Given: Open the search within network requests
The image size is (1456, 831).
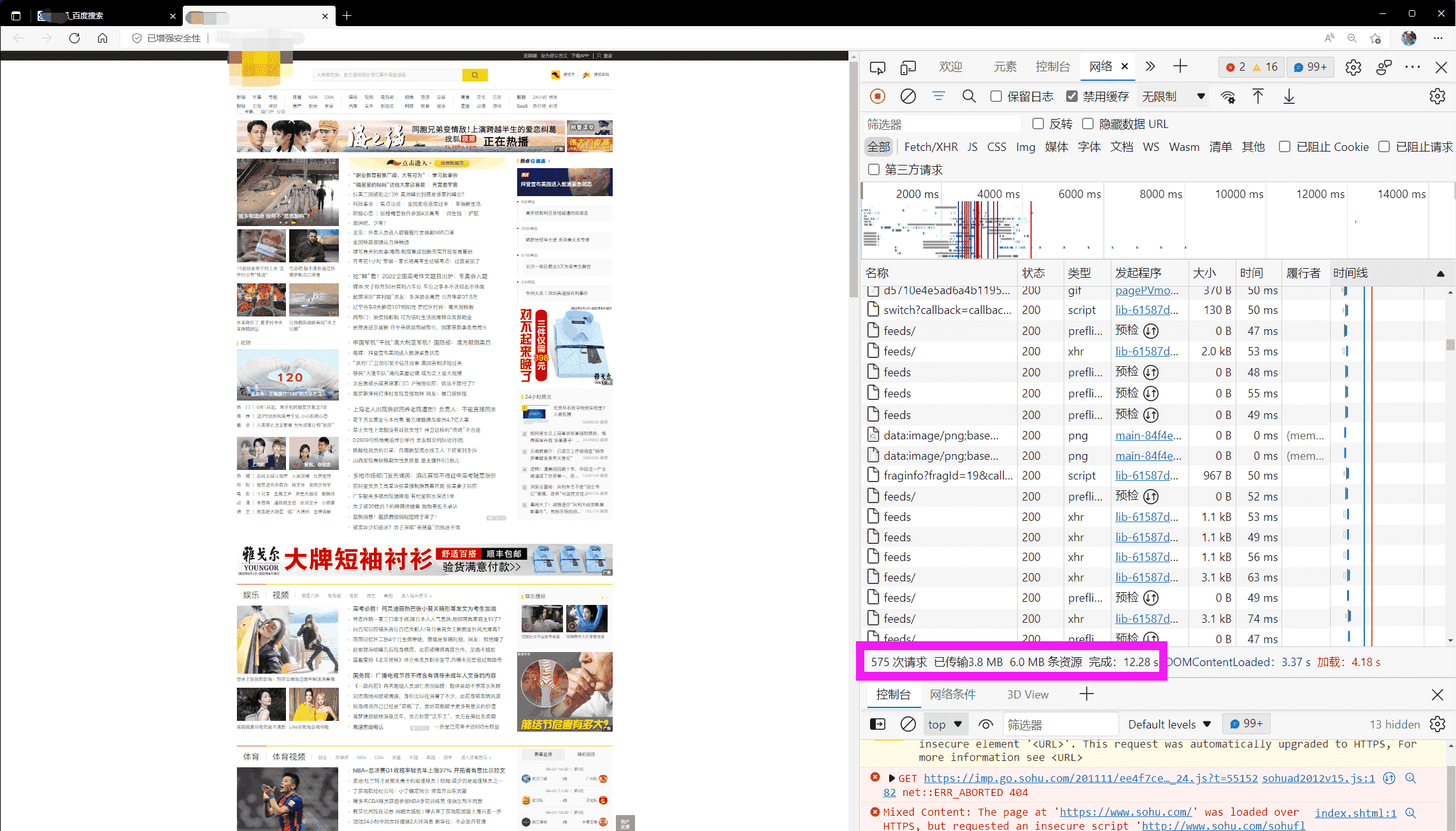Looking at the screenshot, I should pyautogui.click(x=969, y=96).
